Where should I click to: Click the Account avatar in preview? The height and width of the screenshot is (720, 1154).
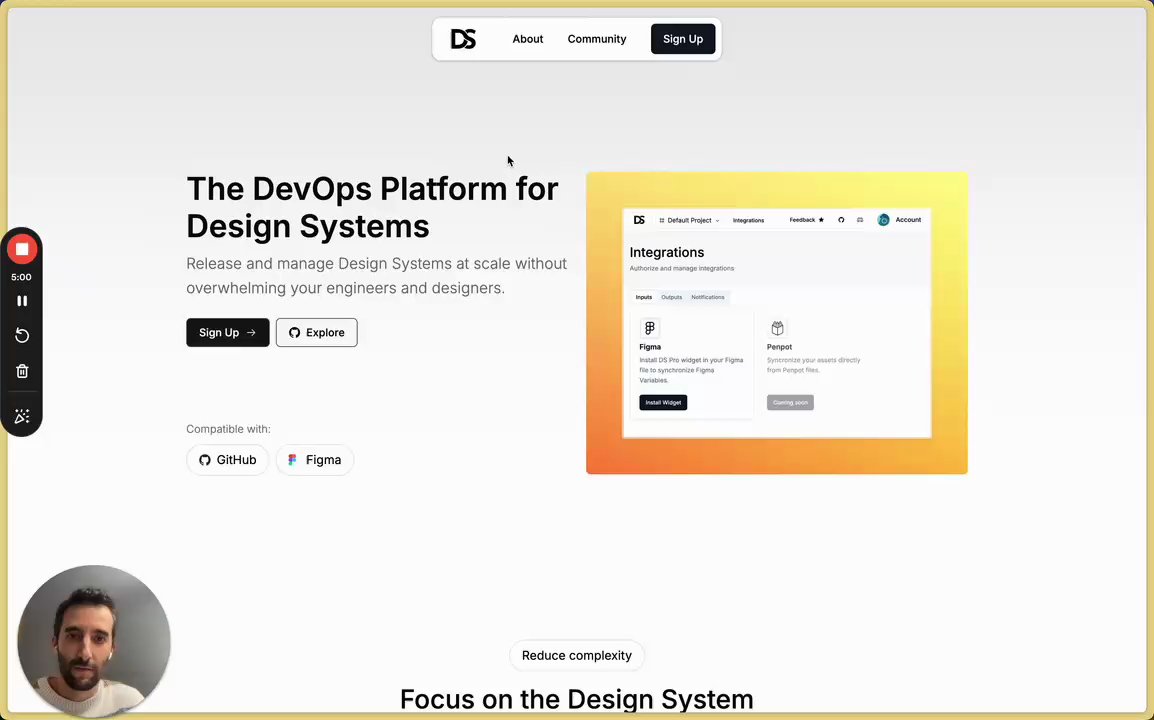point(883,220)
